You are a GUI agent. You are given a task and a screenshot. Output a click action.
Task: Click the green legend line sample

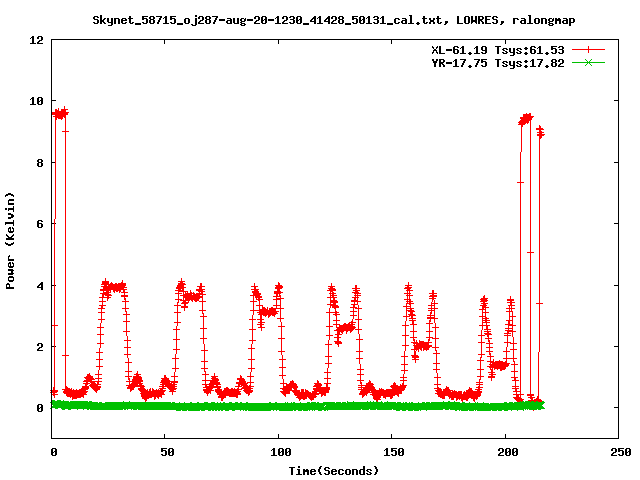588,63
